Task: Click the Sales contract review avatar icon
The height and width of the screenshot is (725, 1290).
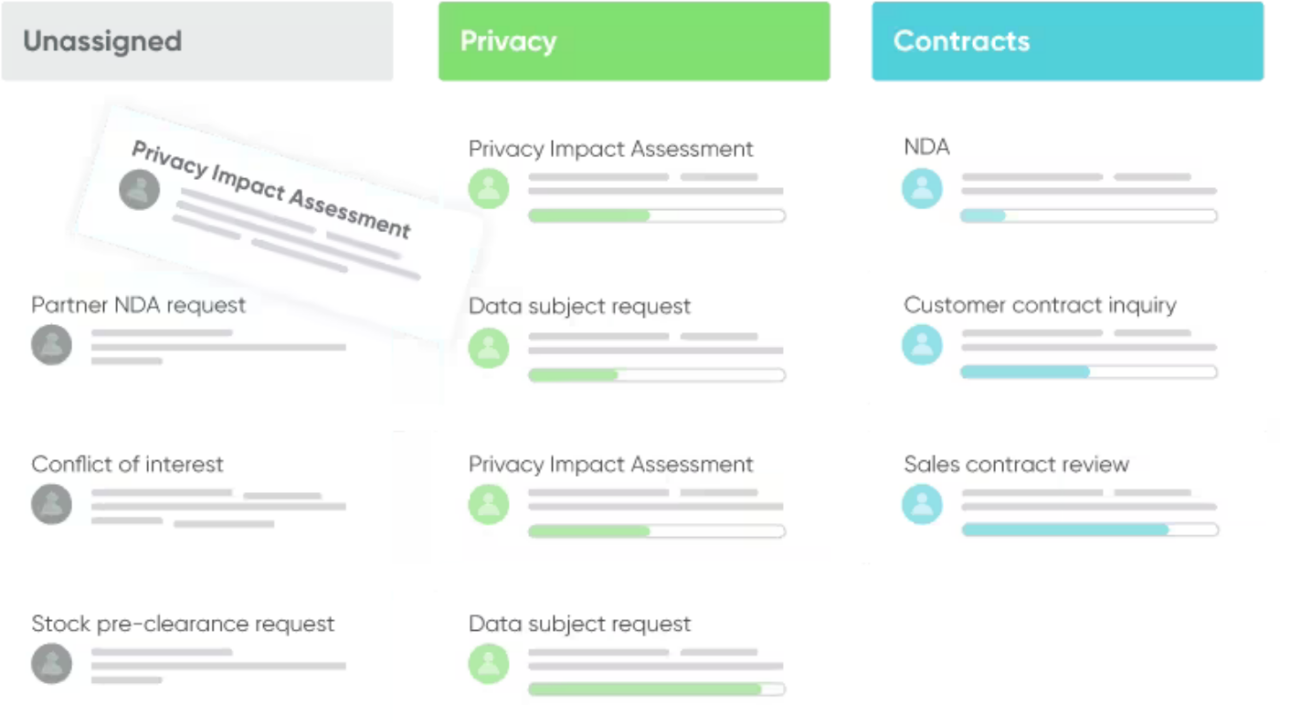Action: click(922, 504)
